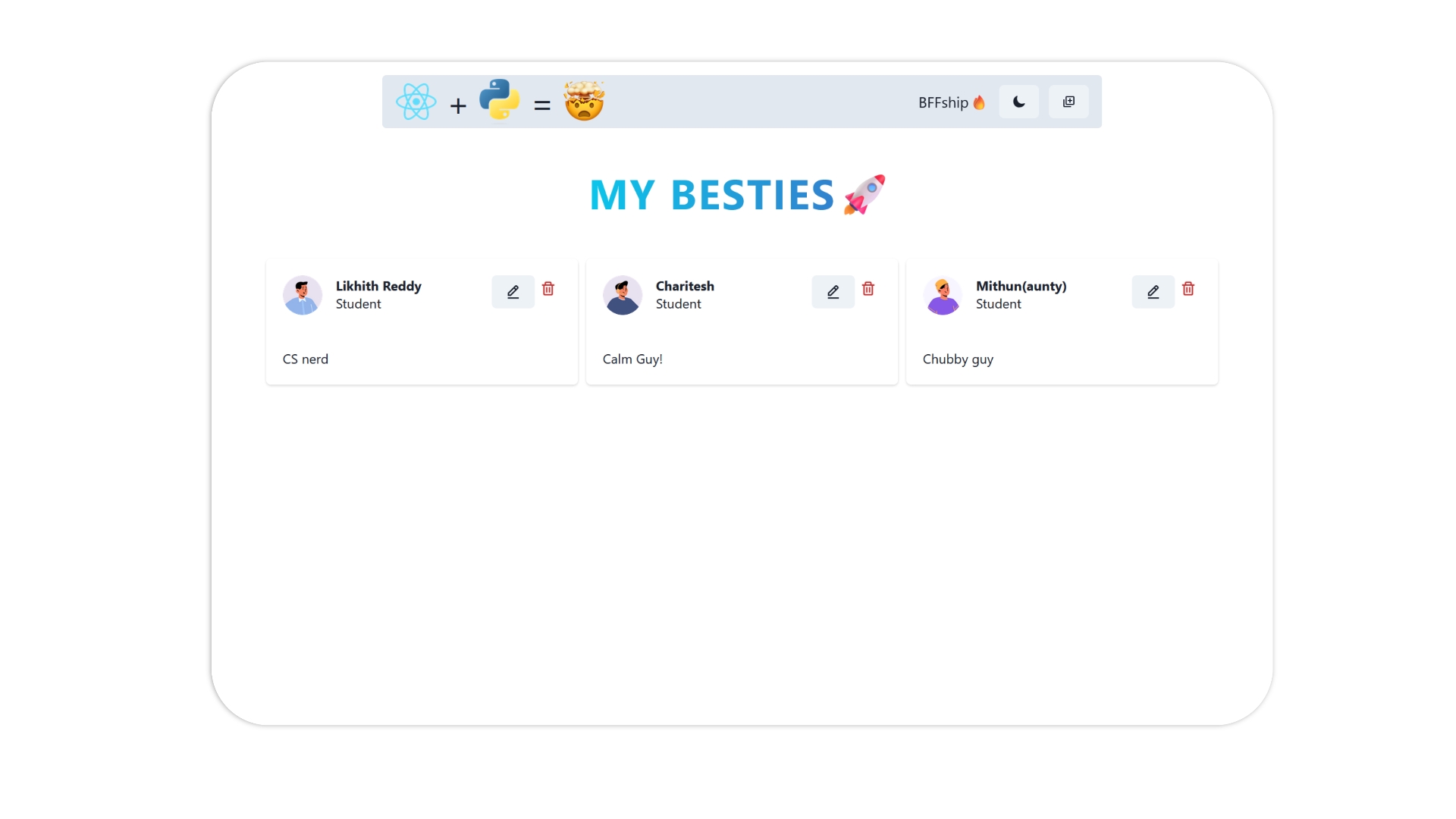Click the edit pencil on Mithun(aunty)'s card
Viewport: 1456px width, 819px height.
pos(1152,291)
